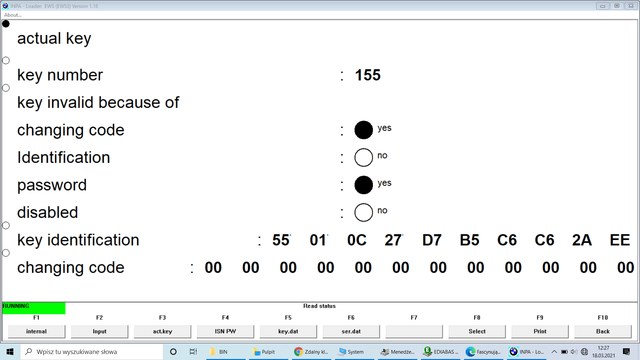Click key identification byte D7
The image size is (640, 360).
pos(432,240)
